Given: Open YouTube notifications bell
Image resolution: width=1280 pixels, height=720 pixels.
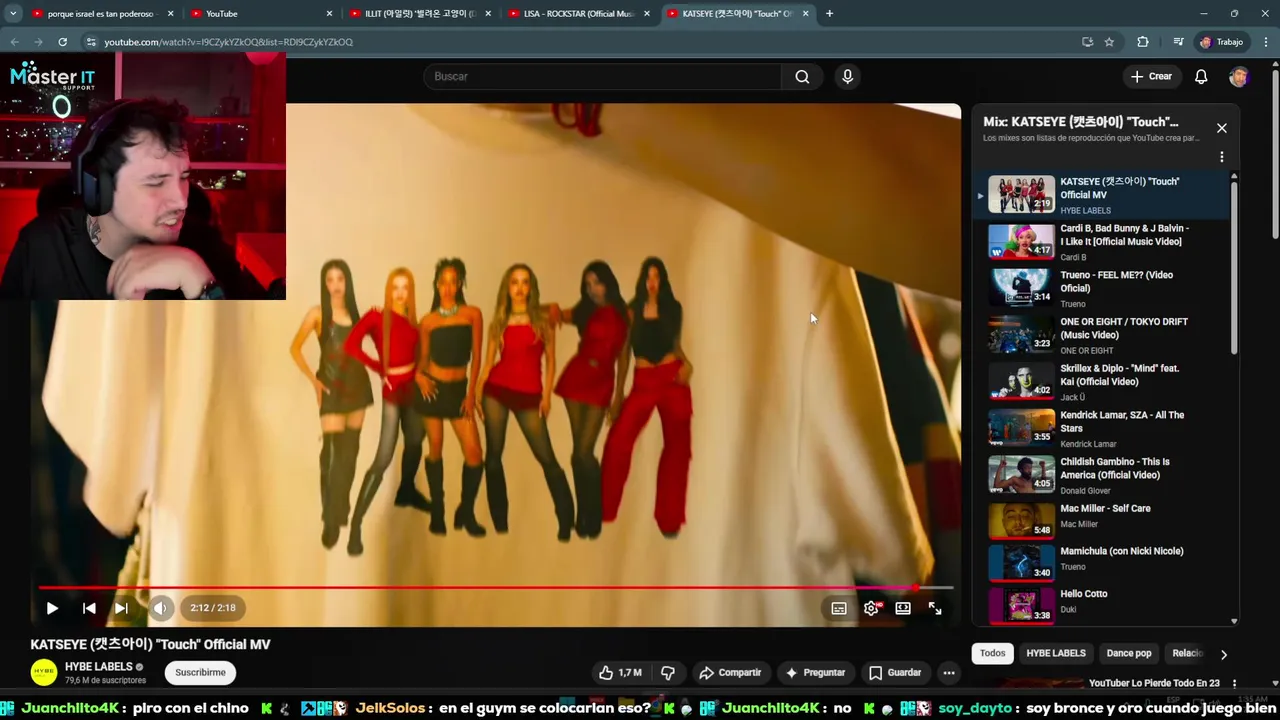Looking at the screenshot, I should pos(1201,77).
